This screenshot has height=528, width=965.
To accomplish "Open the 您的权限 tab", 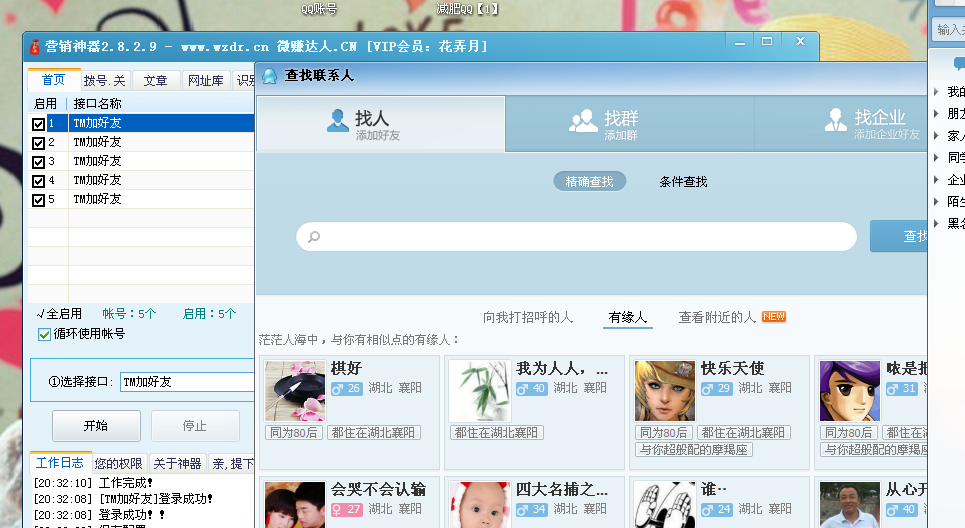I will (x=119, y=463).
